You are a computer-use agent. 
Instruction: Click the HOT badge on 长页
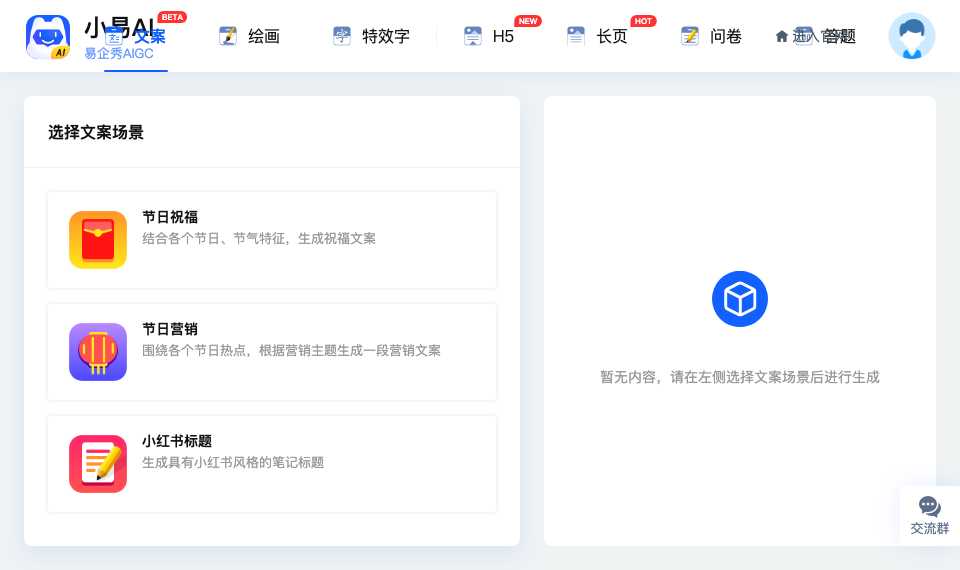pos(643,21)
